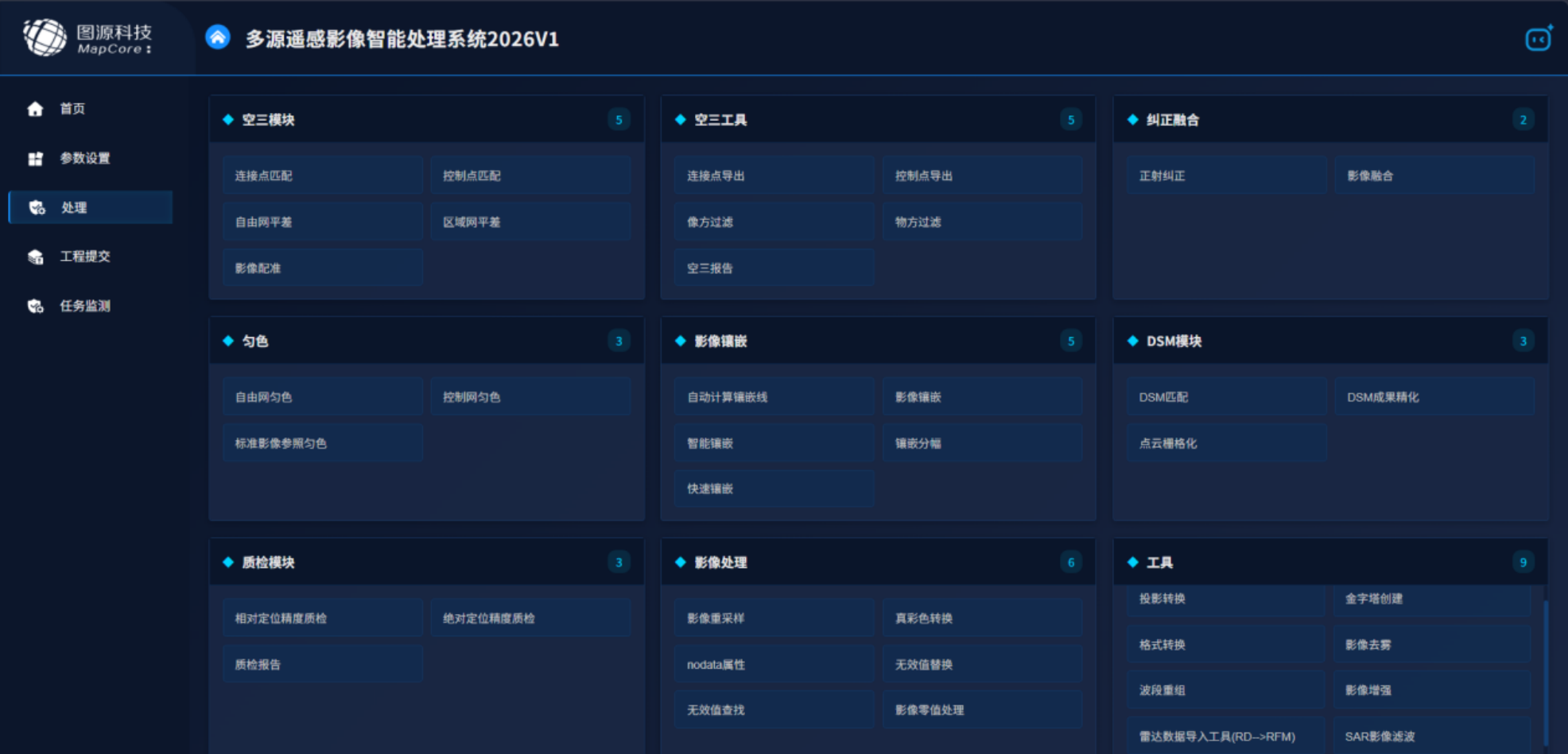Open 任务监测 in the sidebar

(91, 306)
